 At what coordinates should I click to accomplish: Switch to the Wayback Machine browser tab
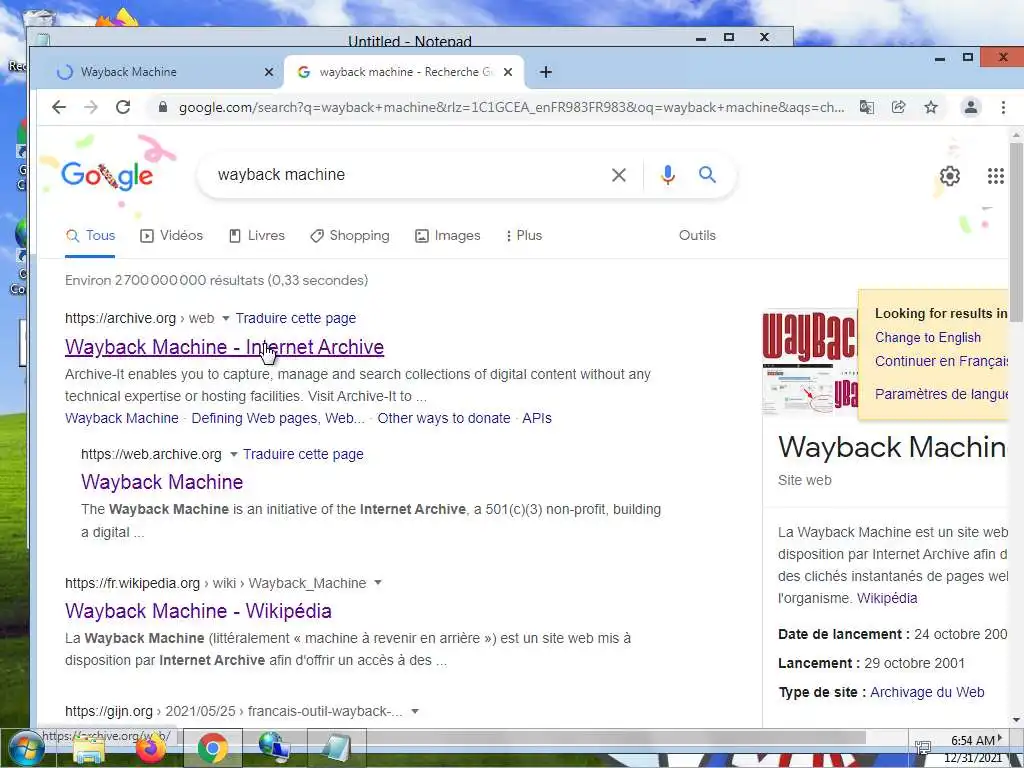point(161,72)
